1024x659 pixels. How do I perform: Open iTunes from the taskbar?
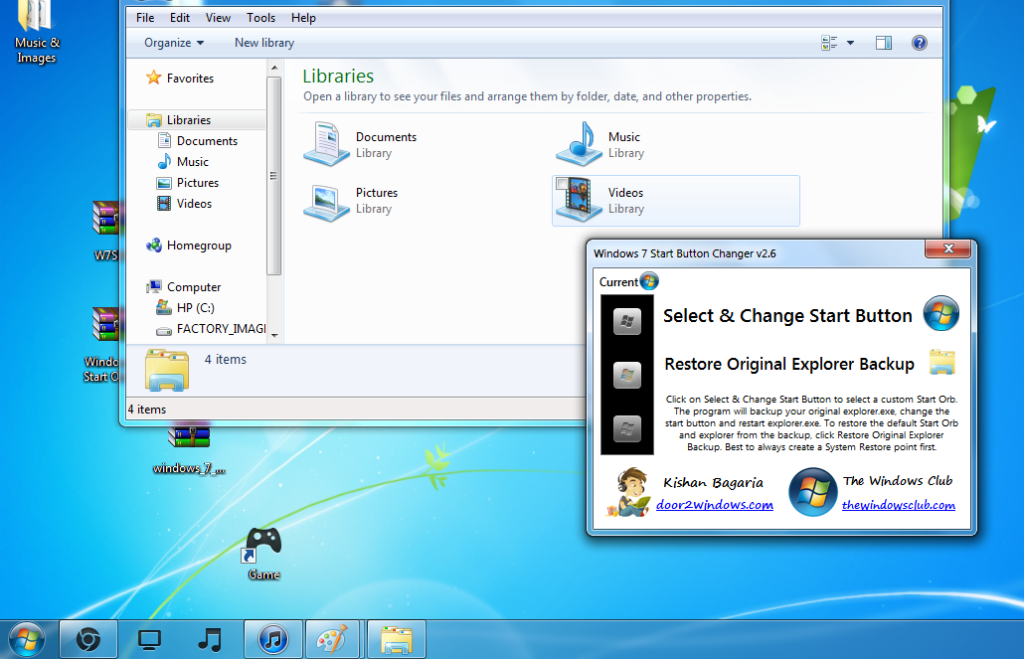click(274, 639)
